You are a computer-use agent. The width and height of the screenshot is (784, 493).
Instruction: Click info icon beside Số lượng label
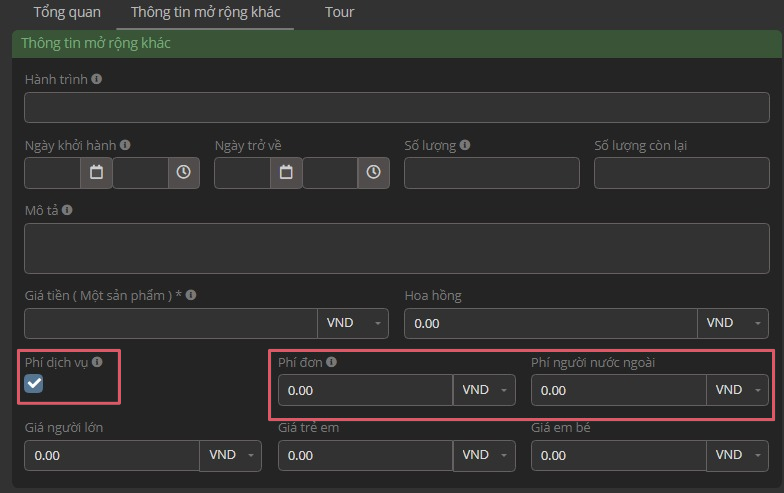point(466,145)
